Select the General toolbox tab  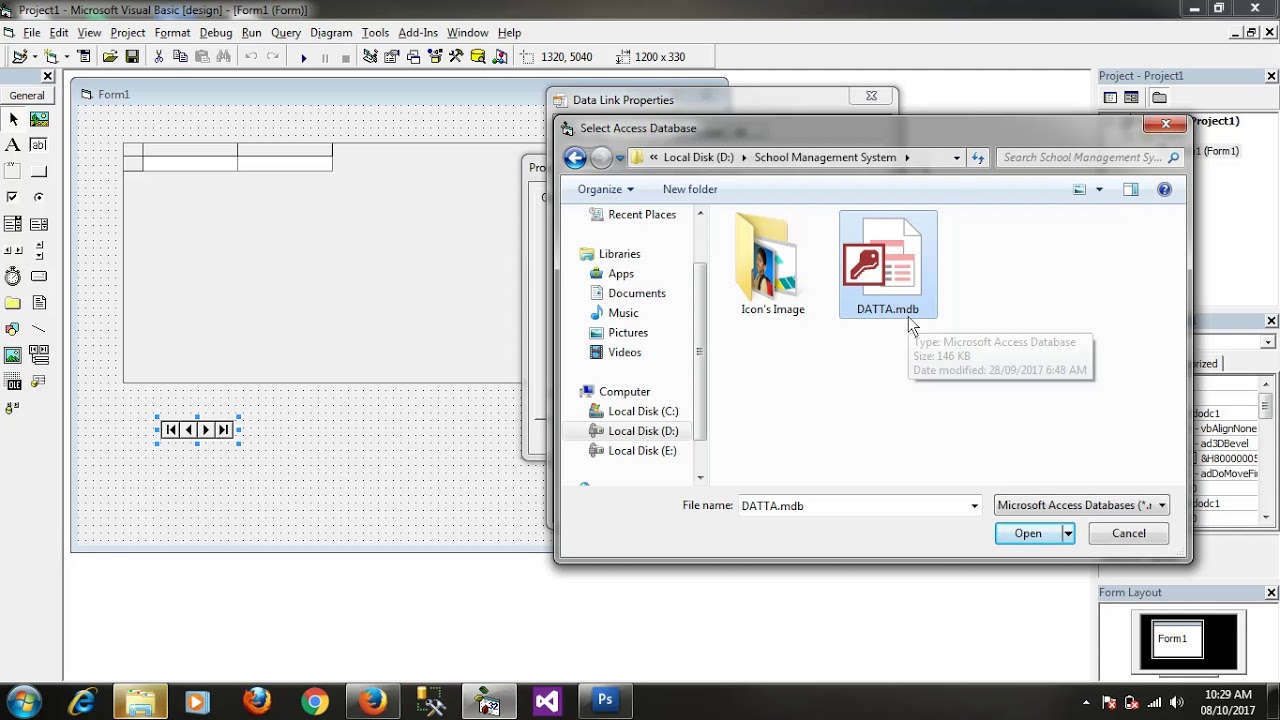pyautogui.click(x=27, y=96)
